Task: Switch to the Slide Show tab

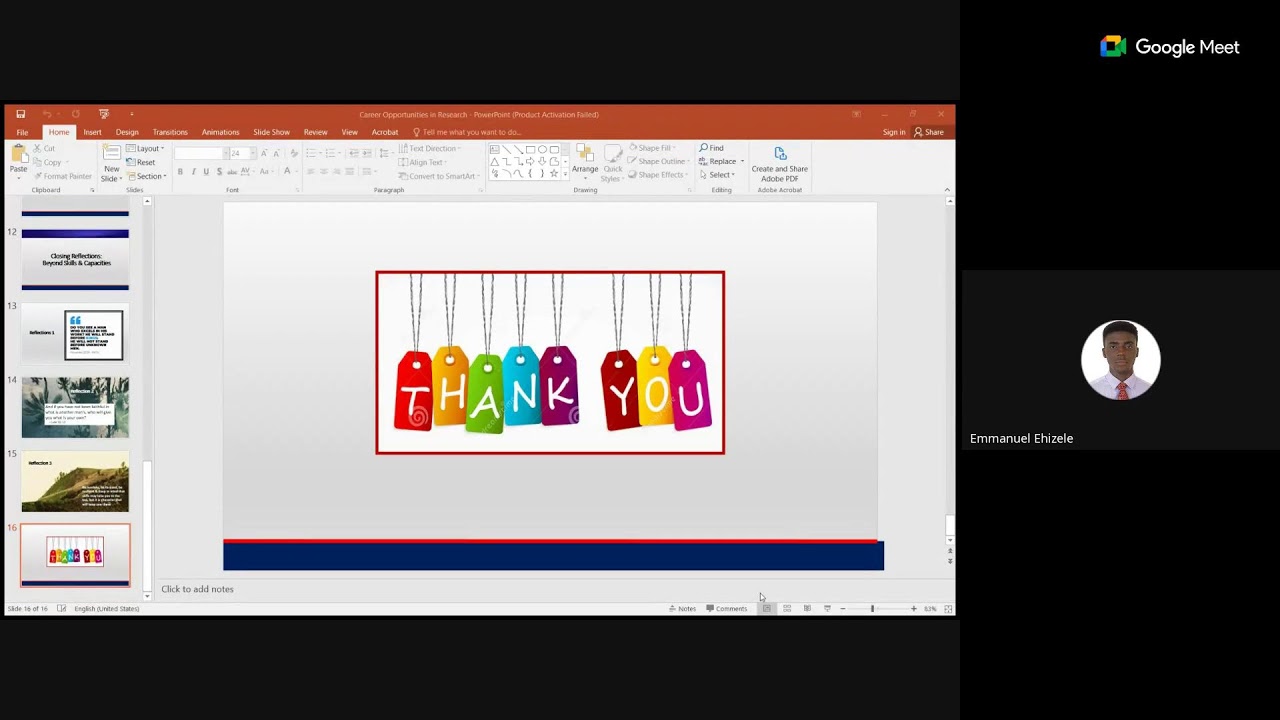Action: (271, 132)
